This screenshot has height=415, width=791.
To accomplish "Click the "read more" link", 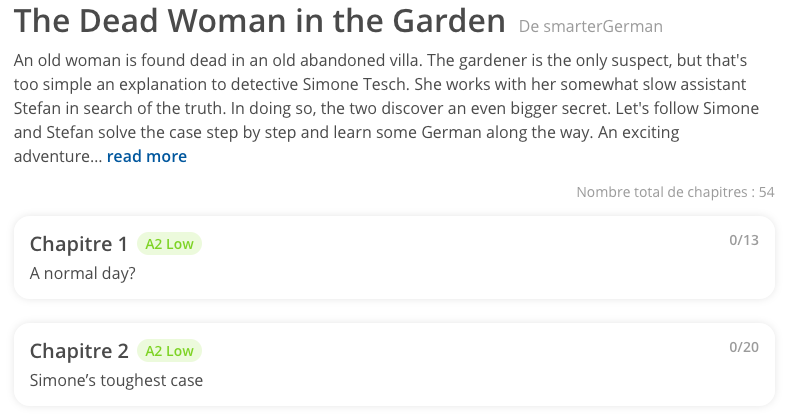I will tap(146, 156).
